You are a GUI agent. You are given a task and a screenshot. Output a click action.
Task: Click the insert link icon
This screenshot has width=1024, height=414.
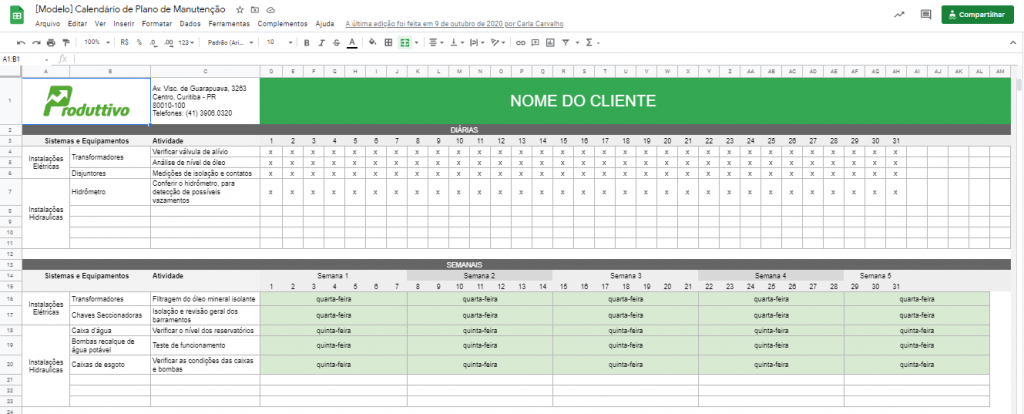(x=520, y=42)
